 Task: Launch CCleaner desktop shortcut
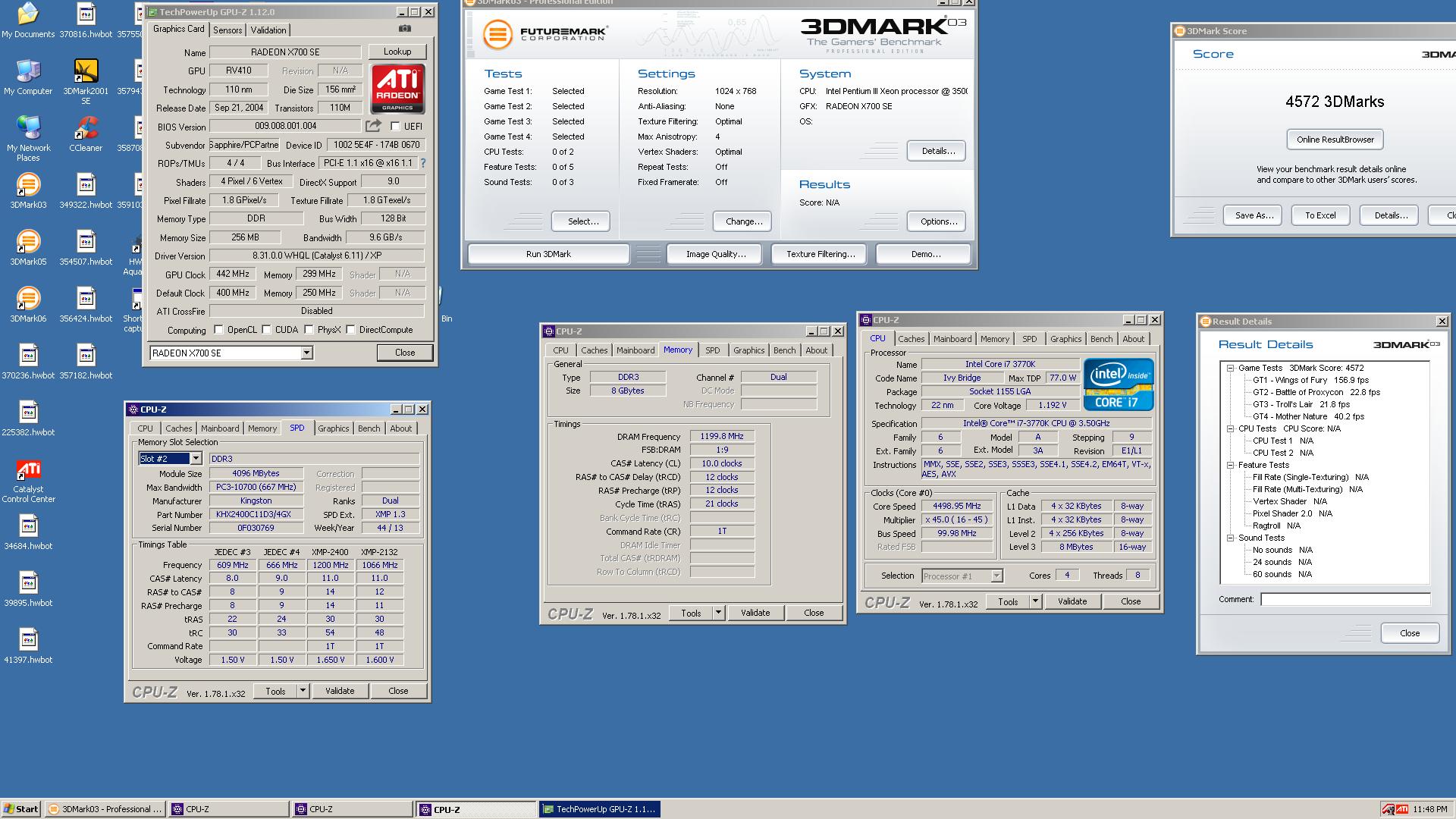86,134
